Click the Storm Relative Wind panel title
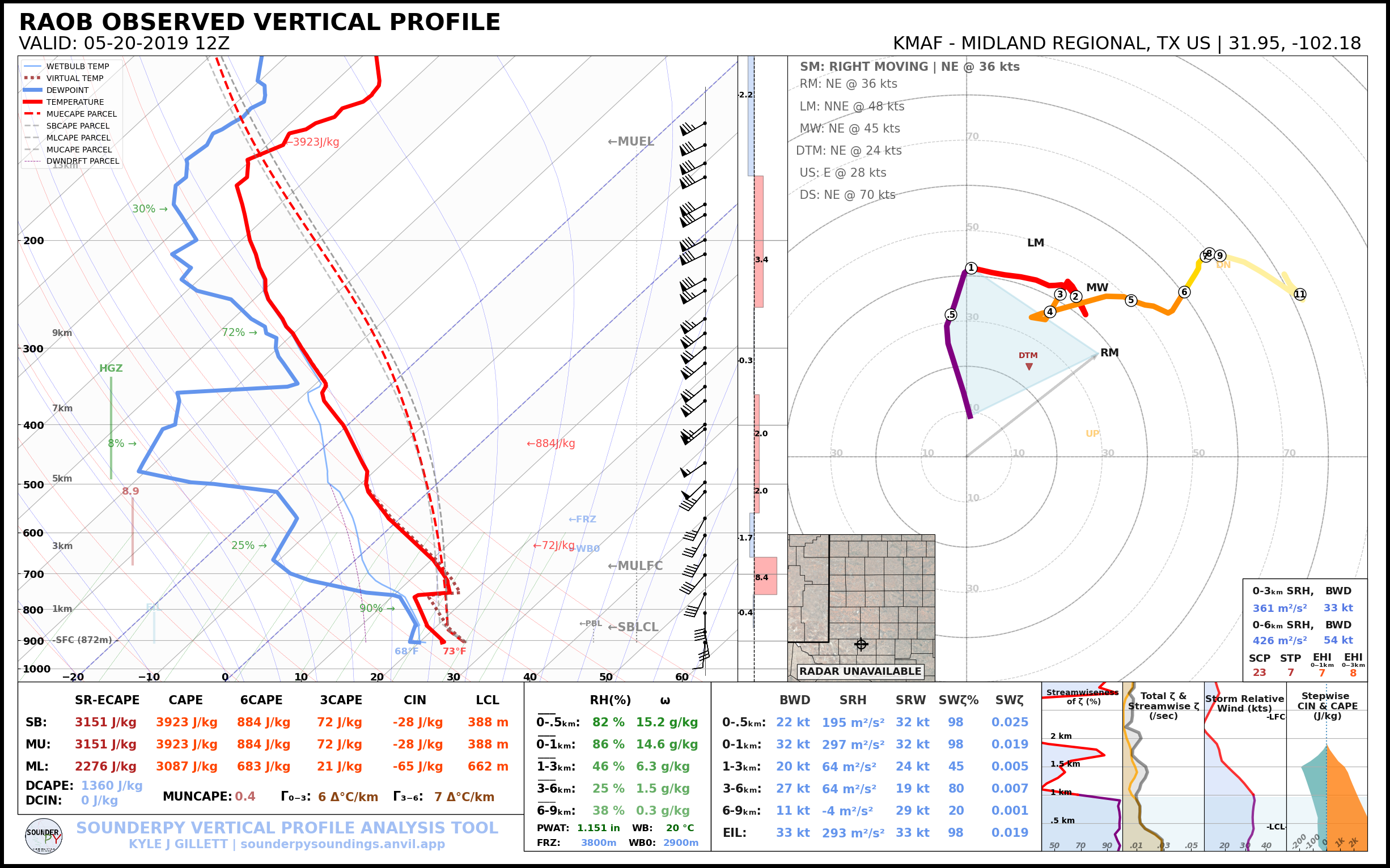 [x=1245, y=703]
